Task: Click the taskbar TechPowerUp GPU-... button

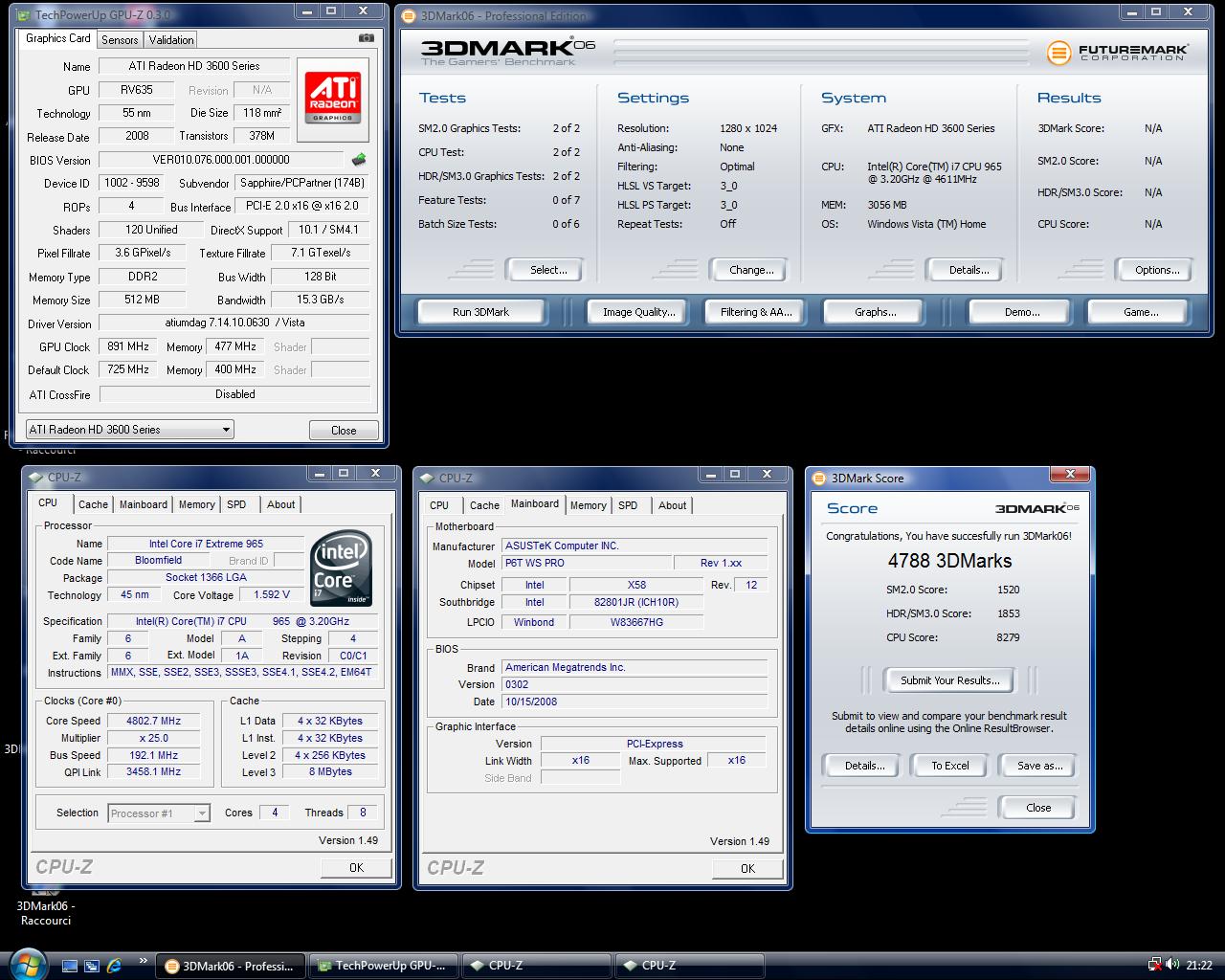Action: point(385,966)
